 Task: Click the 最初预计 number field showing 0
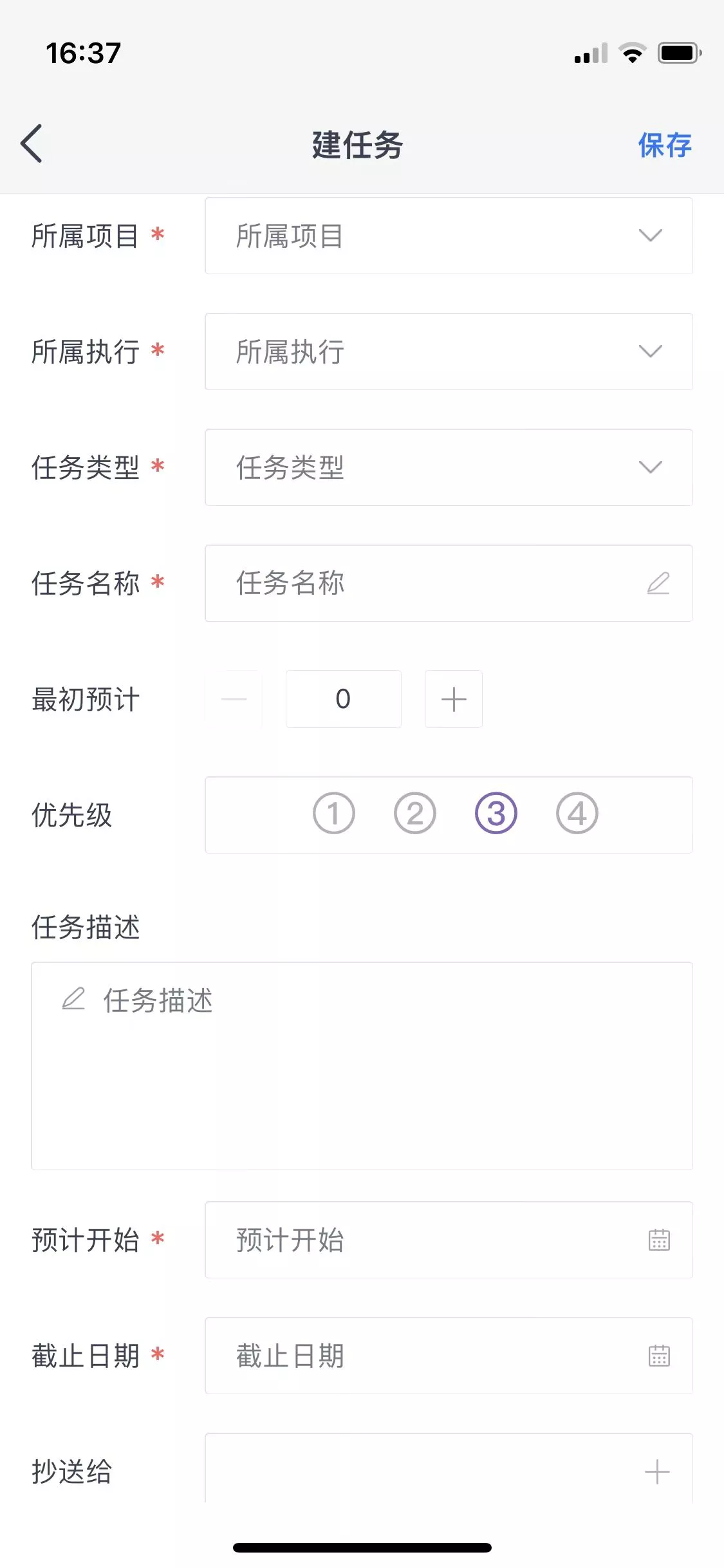(344, 699)
